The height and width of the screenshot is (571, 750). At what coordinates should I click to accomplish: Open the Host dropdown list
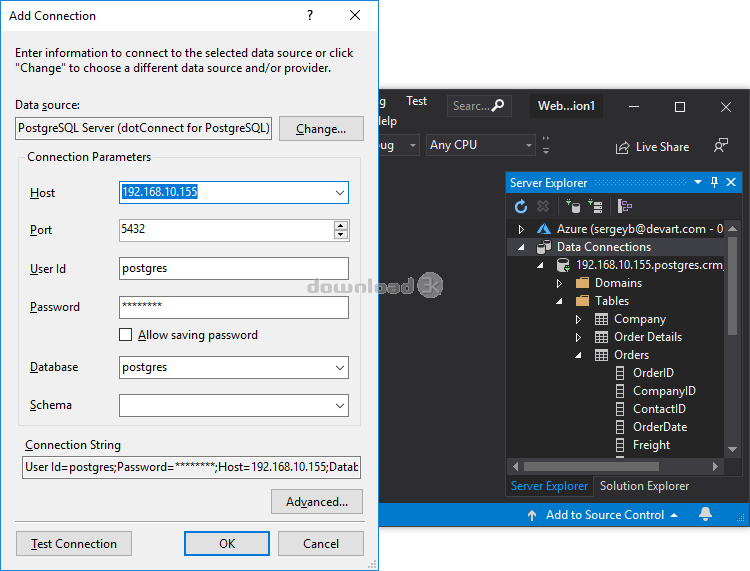pos(340,193)
